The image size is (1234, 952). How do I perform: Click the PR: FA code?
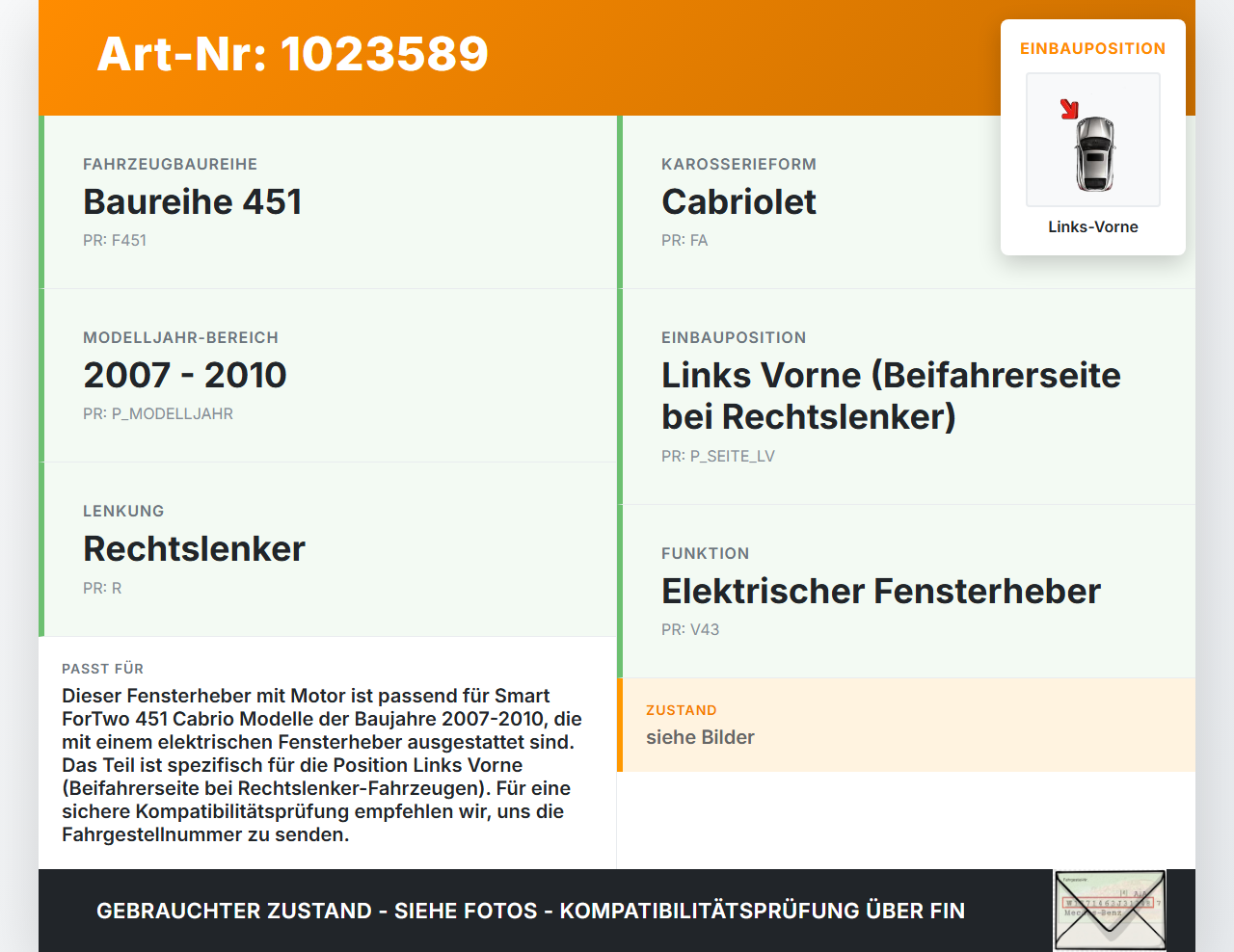pyautogui.click(x=684, y=240)
